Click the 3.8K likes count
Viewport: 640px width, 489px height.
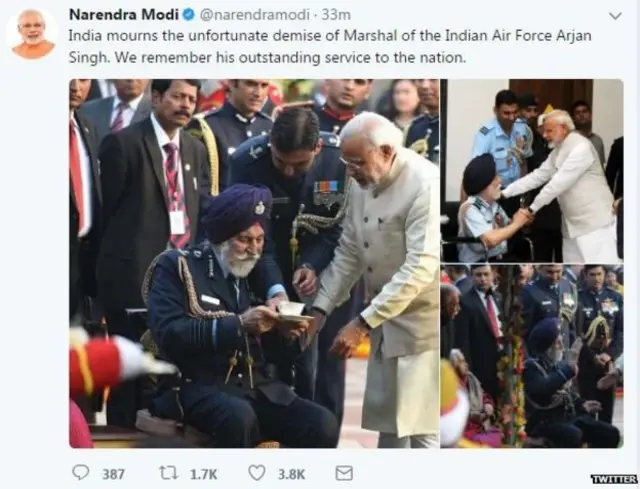click(291, 474)
